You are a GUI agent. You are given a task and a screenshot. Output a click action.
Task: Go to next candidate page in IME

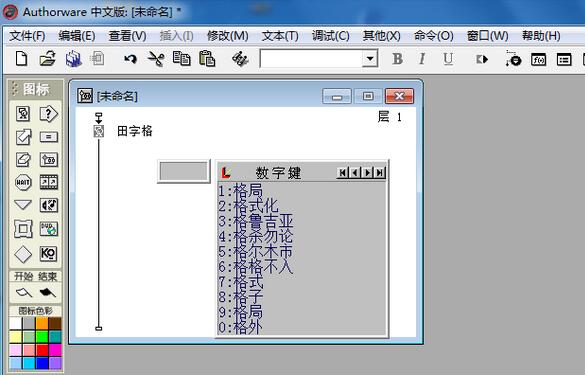[367, 172]
